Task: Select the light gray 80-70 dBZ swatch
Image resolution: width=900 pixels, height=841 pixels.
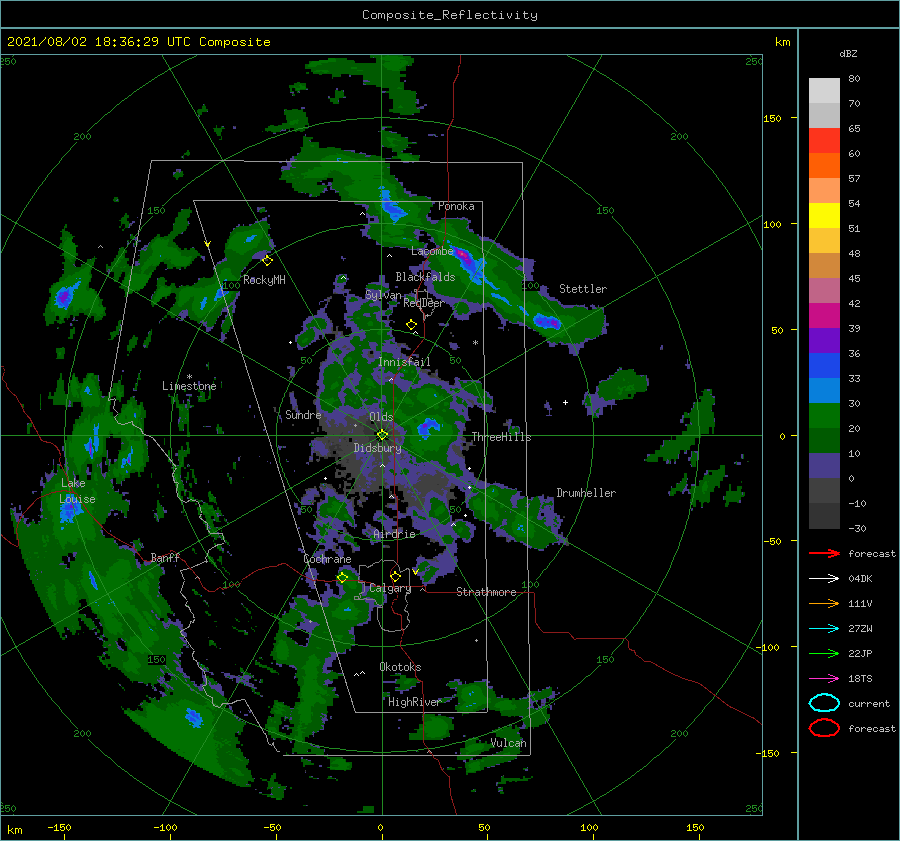Action: tap(824, 91)
